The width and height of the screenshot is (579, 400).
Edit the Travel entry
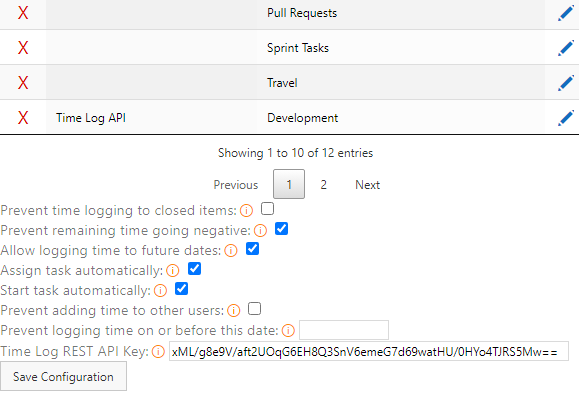point(565,83)
